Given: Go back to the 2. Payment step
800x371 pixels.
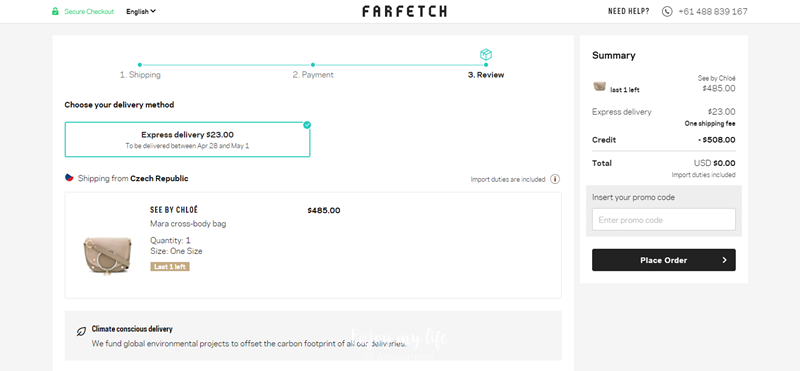Looking at the screenshot, I should 313,75.
